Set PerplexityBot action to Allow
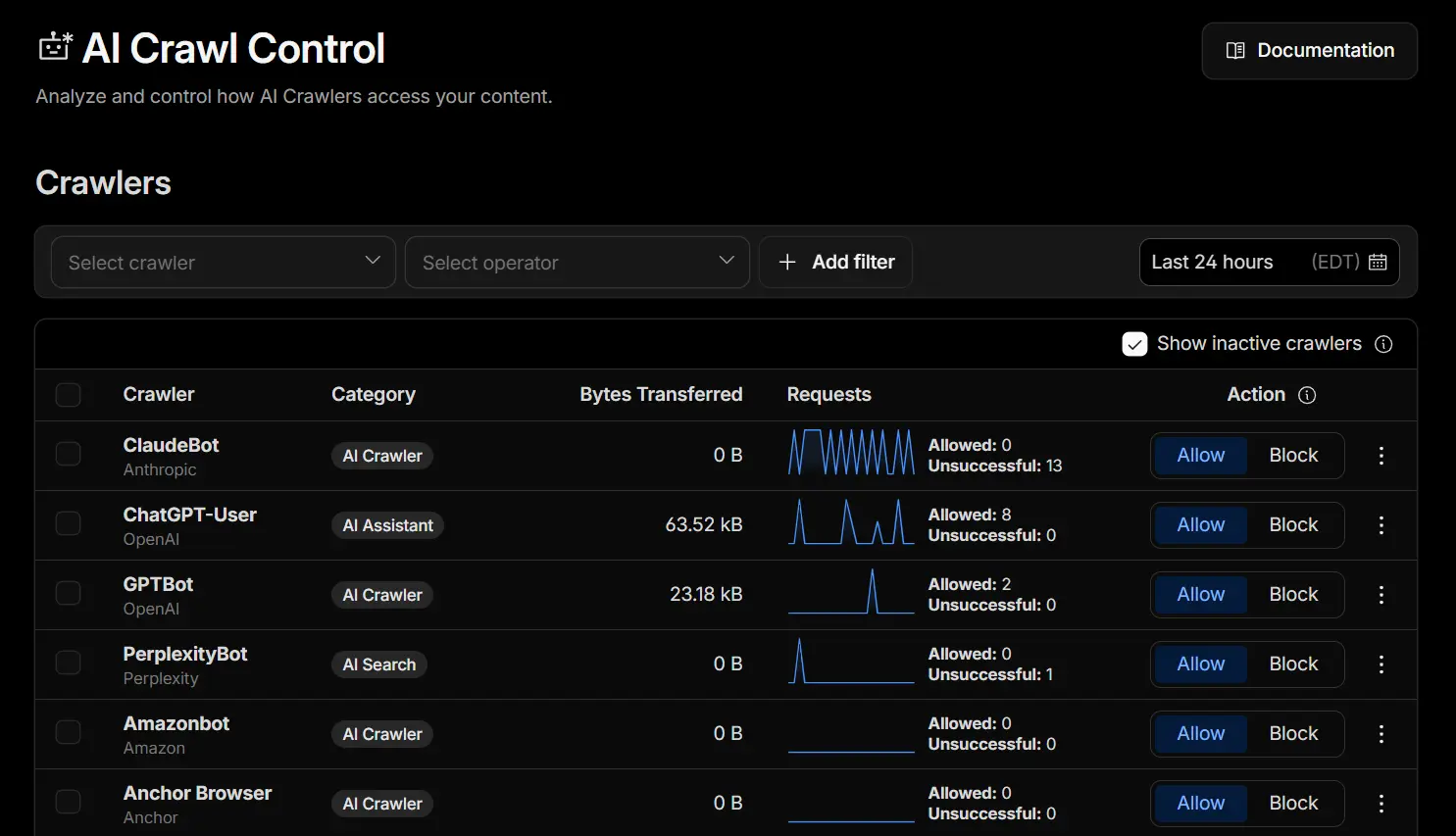Screen dimensions: 1456x836 click(1200, 664)
